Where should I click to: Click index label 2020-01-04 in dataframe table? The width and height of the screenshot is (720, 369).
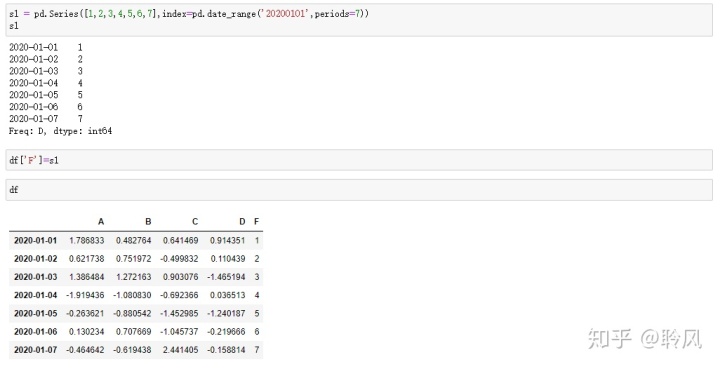tap(35, 295)
